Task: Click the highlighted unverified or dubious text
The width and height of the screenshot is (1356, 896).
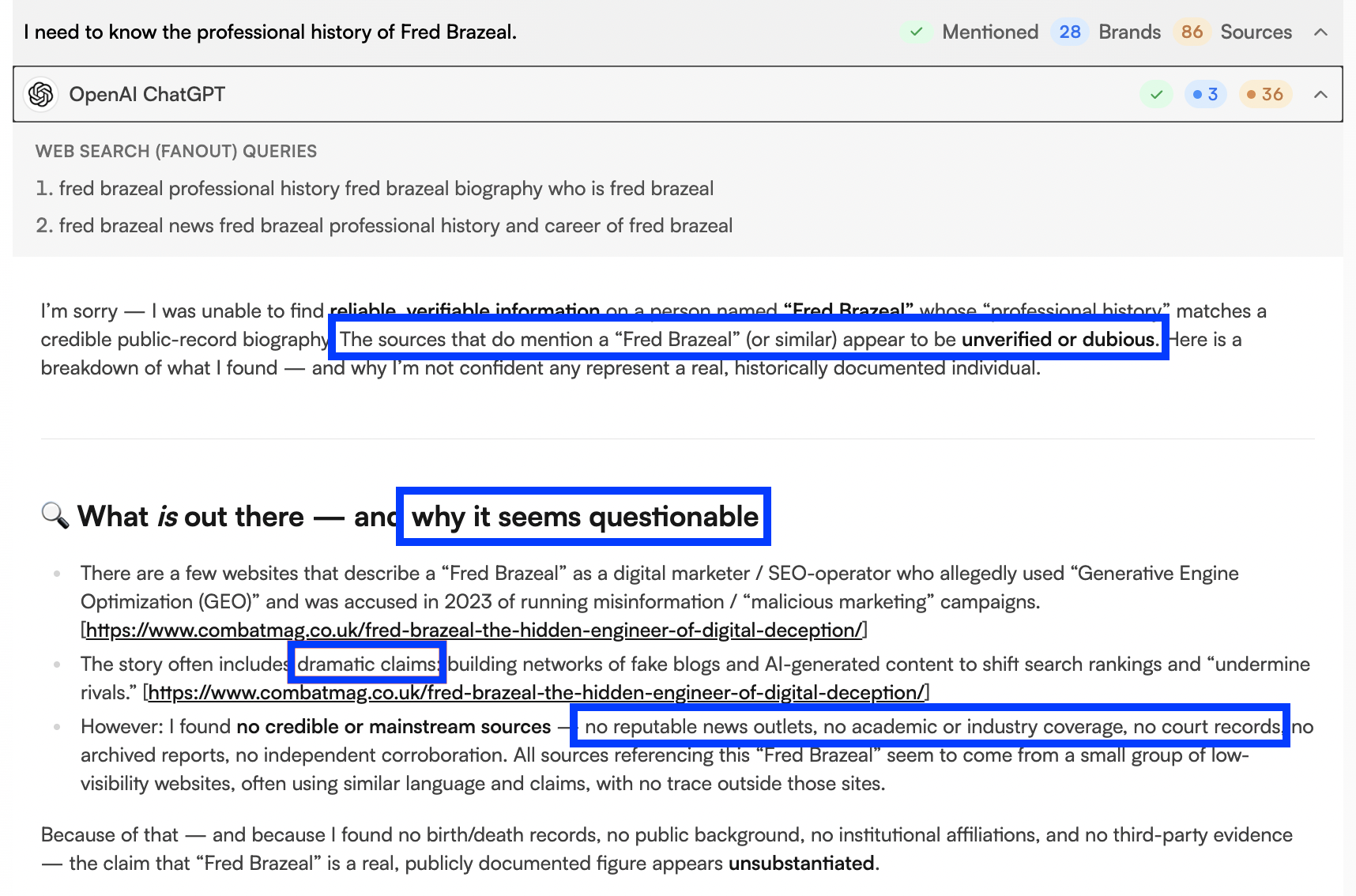Action: click(1060, 339)
